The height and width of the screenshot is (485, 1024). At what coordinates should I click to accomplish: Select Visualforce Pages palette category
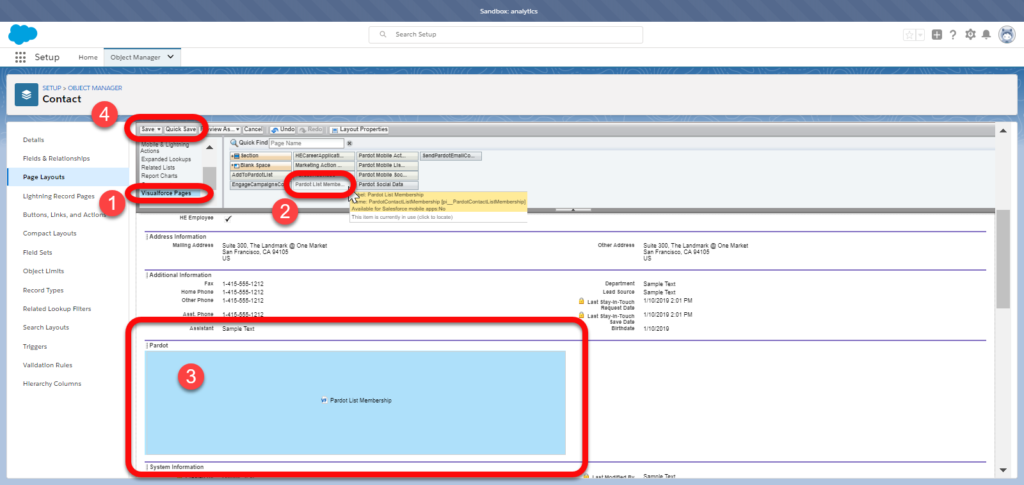pos(167,194)
